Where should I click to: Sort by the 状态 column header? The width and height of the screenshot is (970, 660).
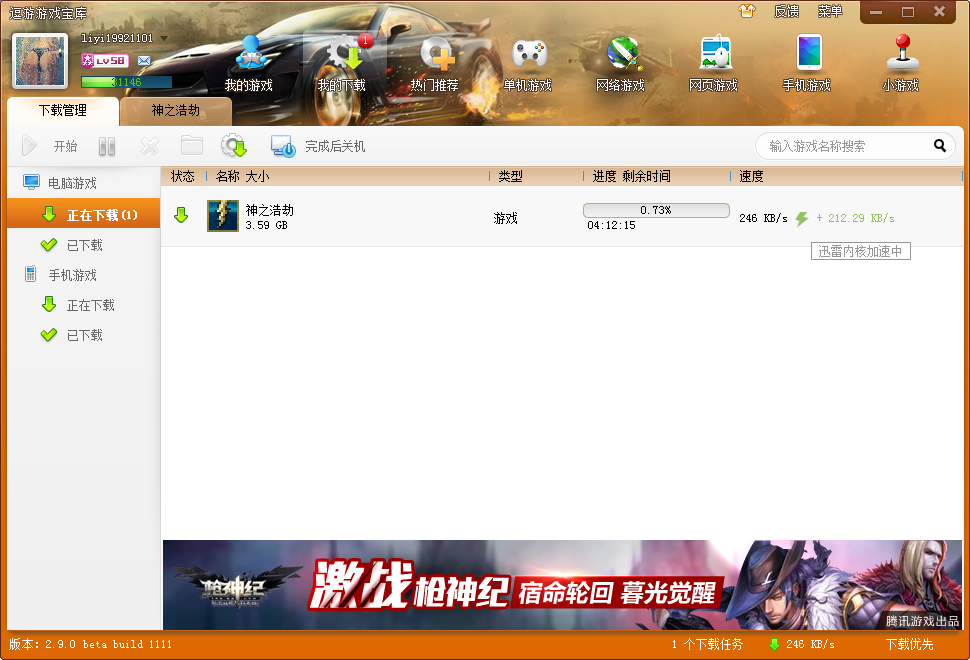click(x=182, y=176)
